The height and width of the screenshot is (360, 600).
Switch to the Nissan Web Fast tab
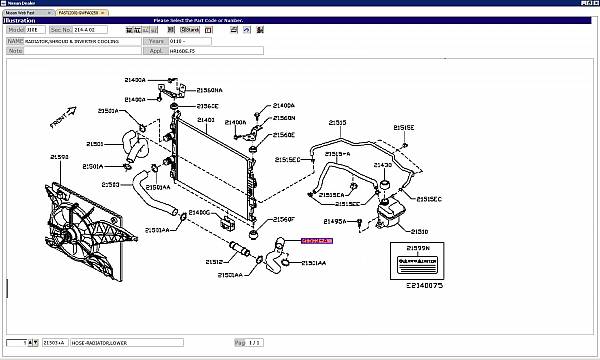pos(25,13)
